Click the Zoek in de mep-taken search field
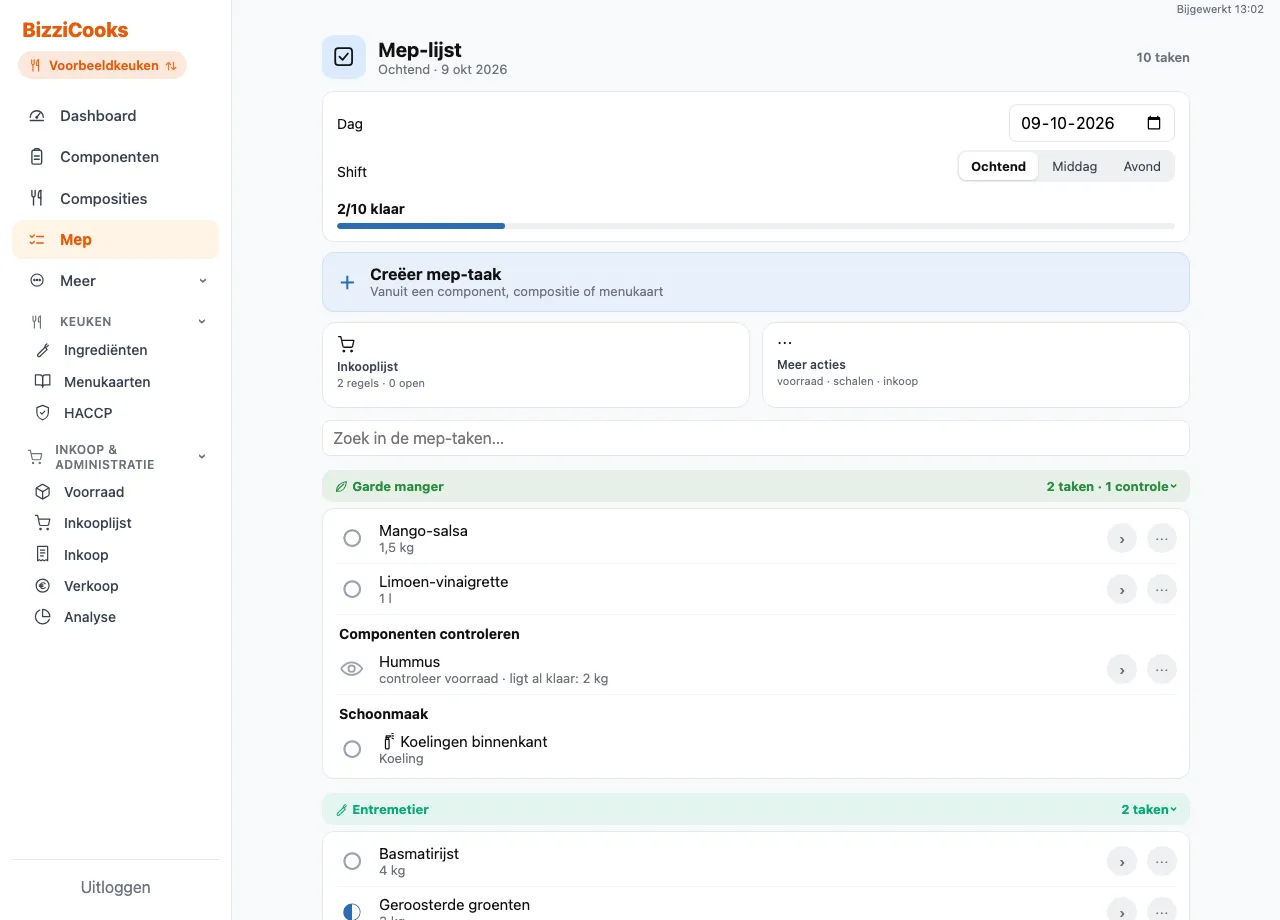Image resolution: width=1280 pixels, height=920 pixels. 756,438
